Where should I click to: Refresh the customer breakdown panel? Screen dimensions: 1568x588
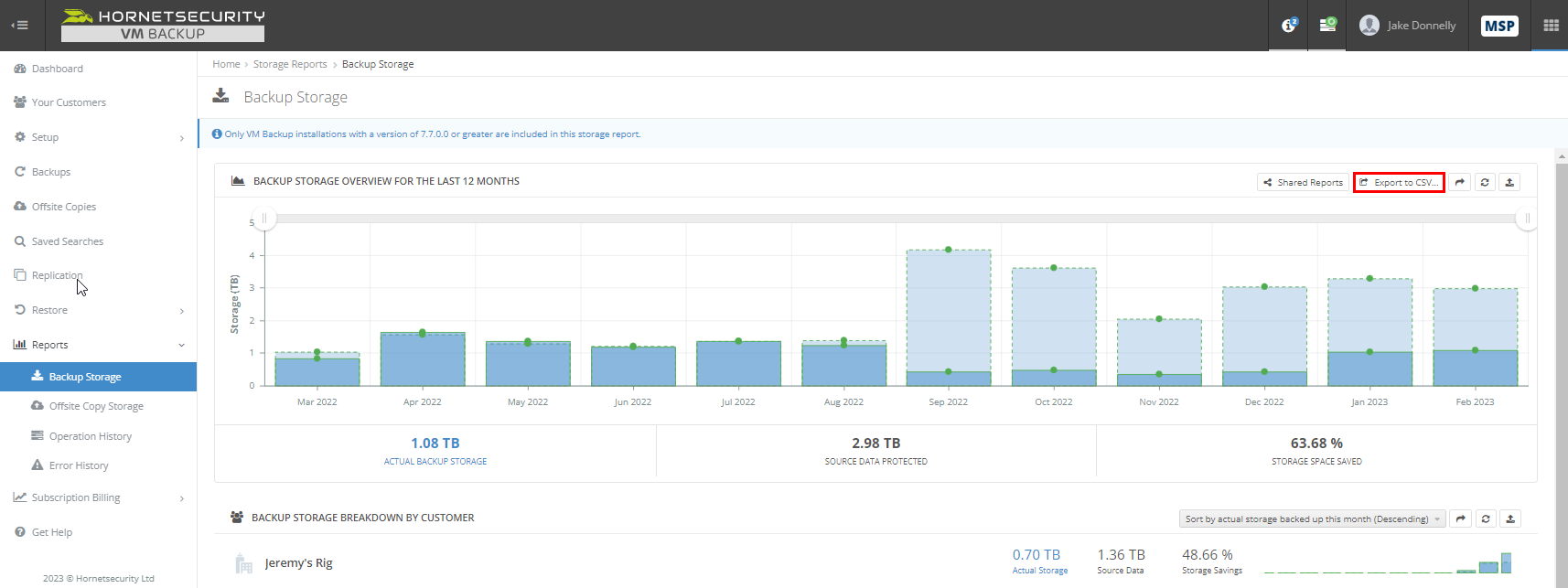coord(1486,519)
